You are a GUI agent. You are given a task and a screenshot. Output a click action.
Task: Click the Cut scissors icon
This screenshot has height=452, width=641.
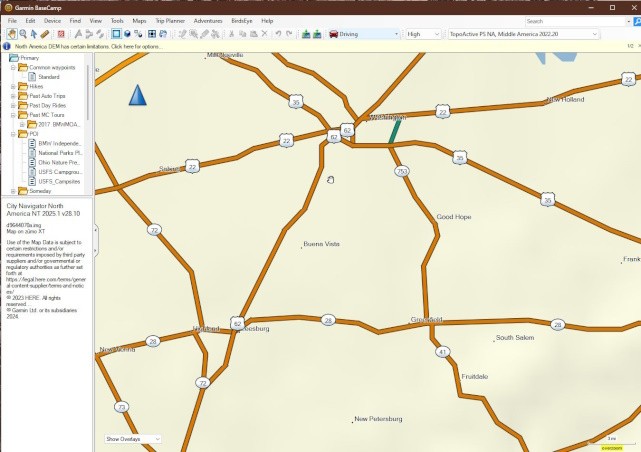[x=231, y=34]
